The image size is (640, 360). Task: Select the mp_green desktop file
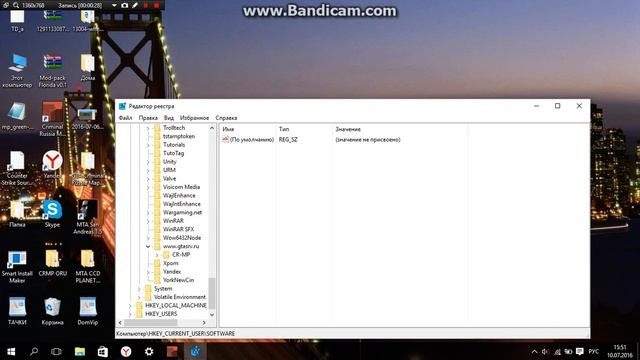[17, 116]
